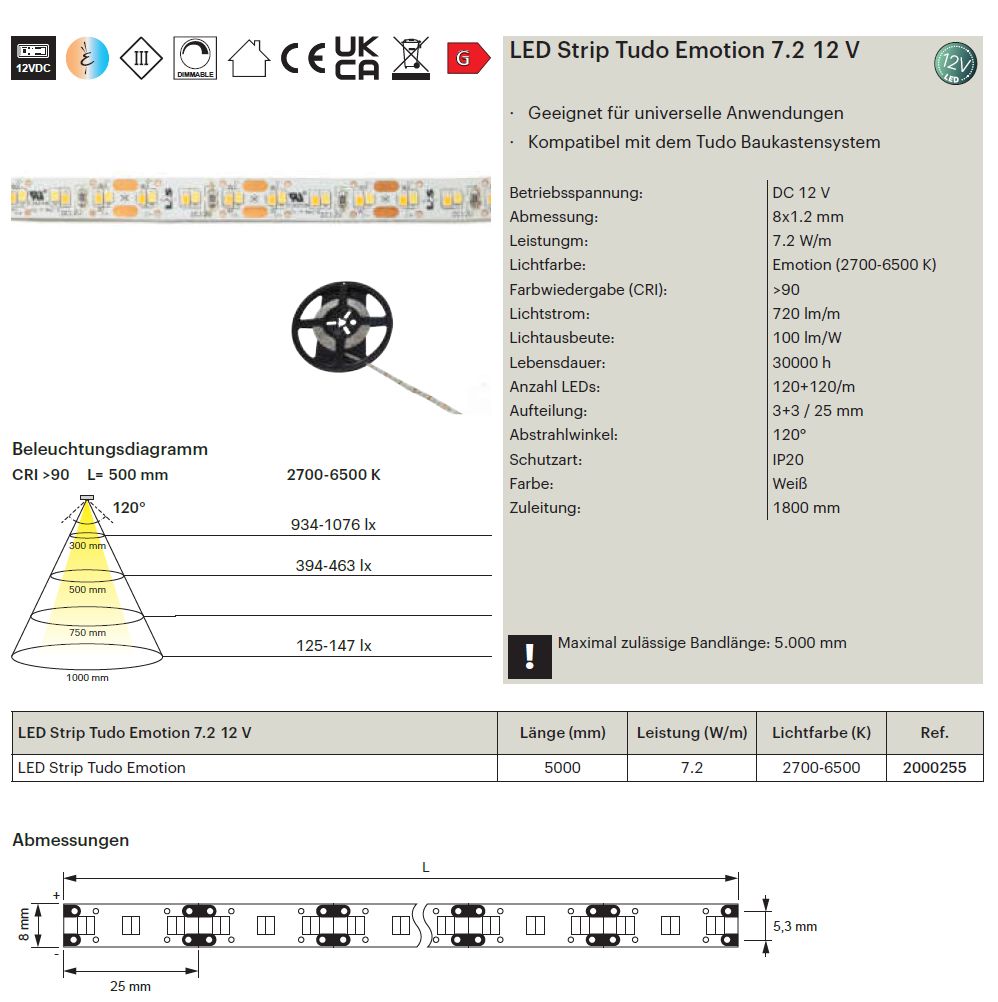
Task: Click the tunable white colour temperature icon
Action: 88,58
